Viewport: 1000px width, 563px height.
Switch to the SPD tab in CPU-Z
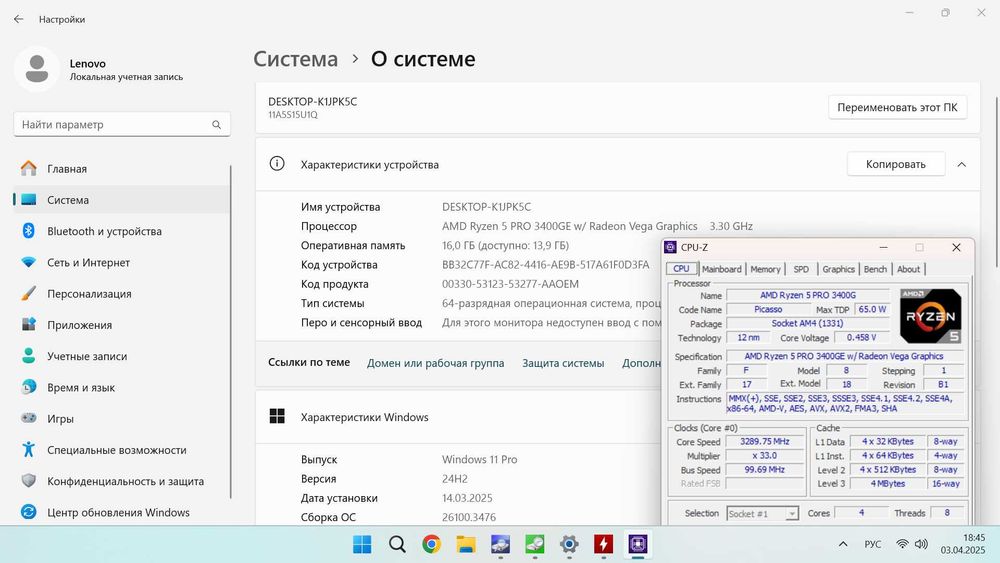click(x=801, y=269)
